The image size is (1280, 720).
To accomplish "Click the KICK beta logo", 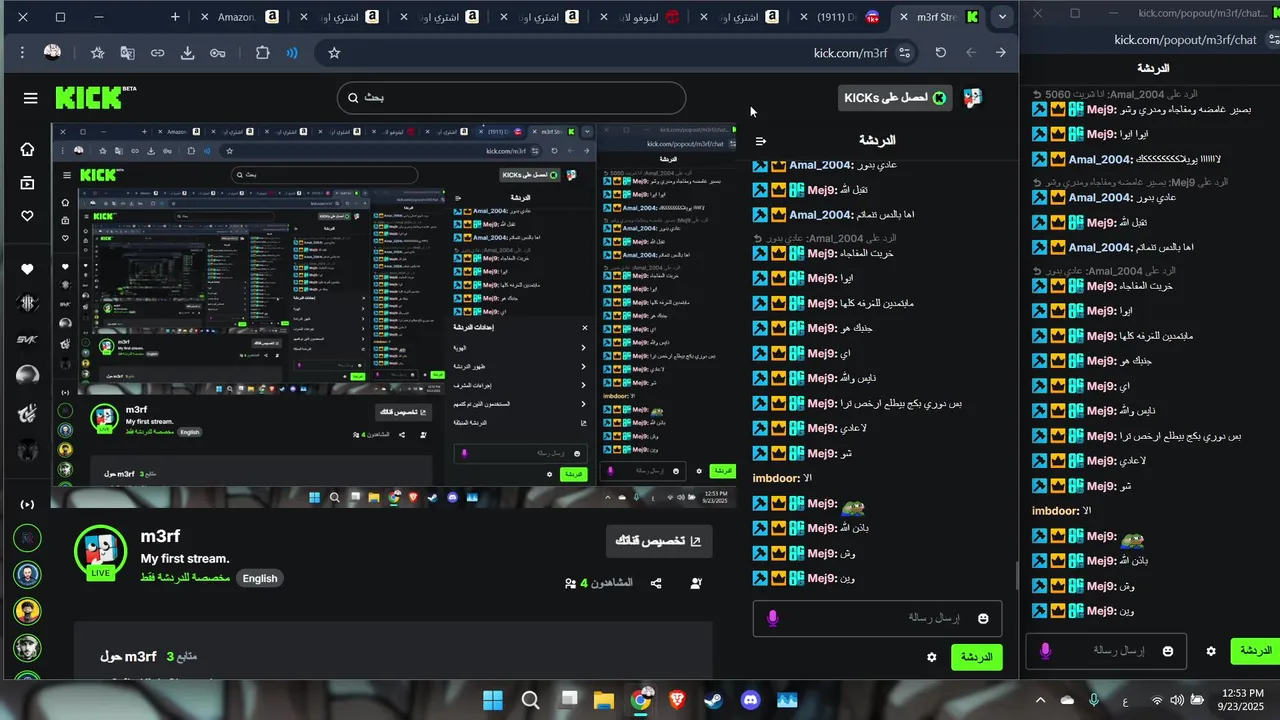I will pyautogui.click(x=94, y=97).
